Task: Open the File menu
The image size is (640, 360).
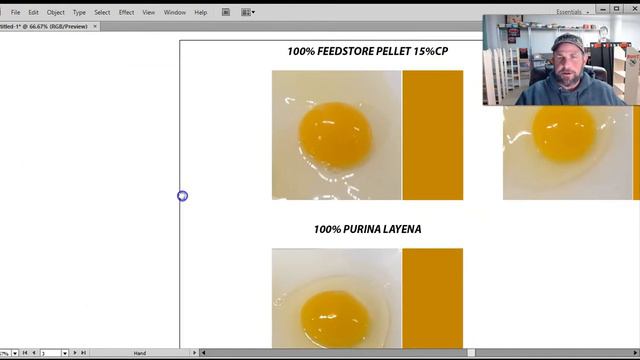Action: point(16,12)
